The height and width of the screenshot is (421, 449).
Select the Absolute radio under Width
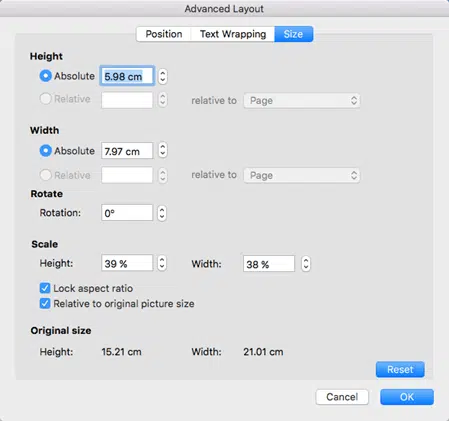coord(45,150)
